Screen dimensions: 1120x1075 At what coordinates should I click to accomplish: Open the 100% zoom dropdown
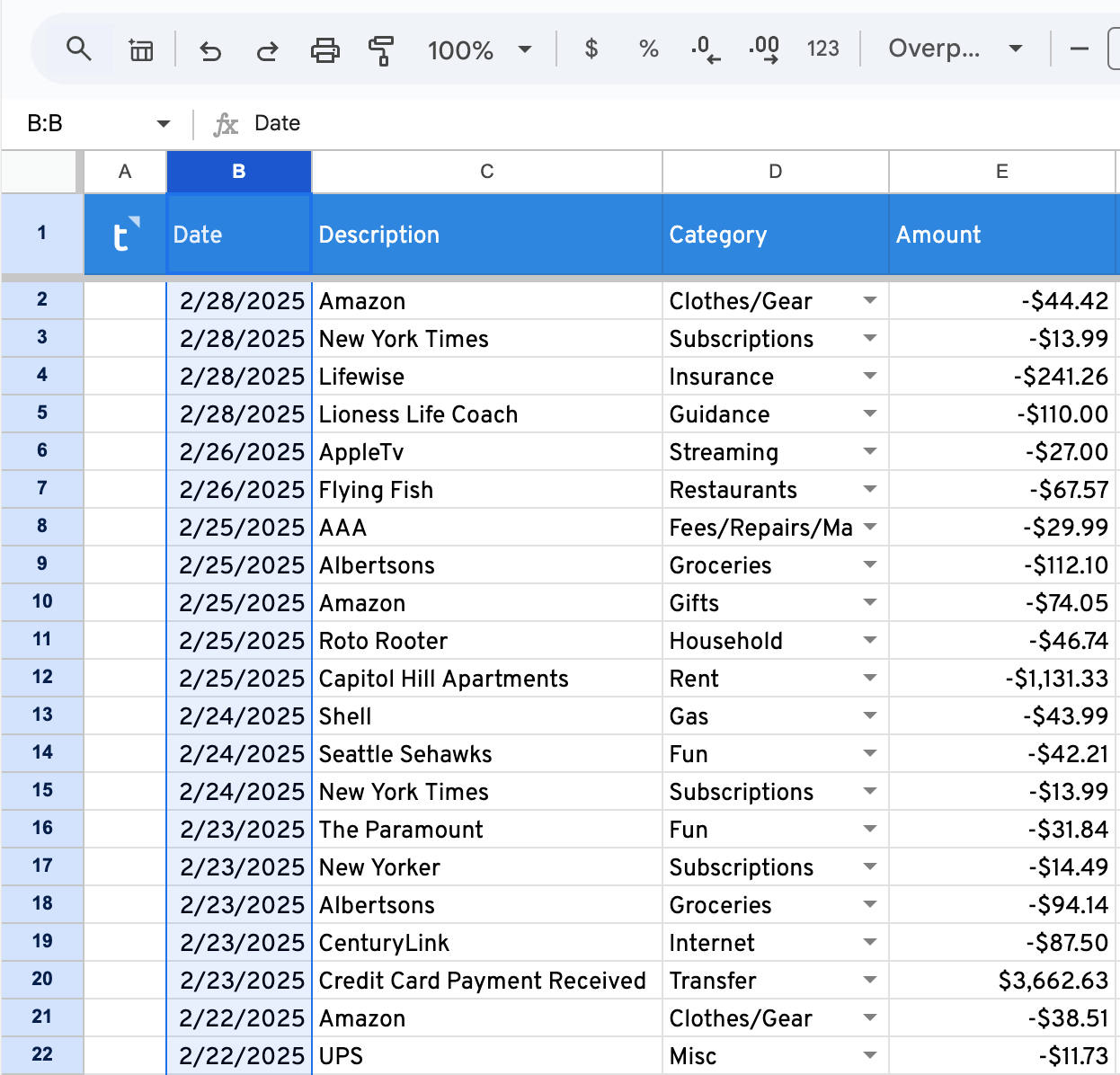[480, 49]
